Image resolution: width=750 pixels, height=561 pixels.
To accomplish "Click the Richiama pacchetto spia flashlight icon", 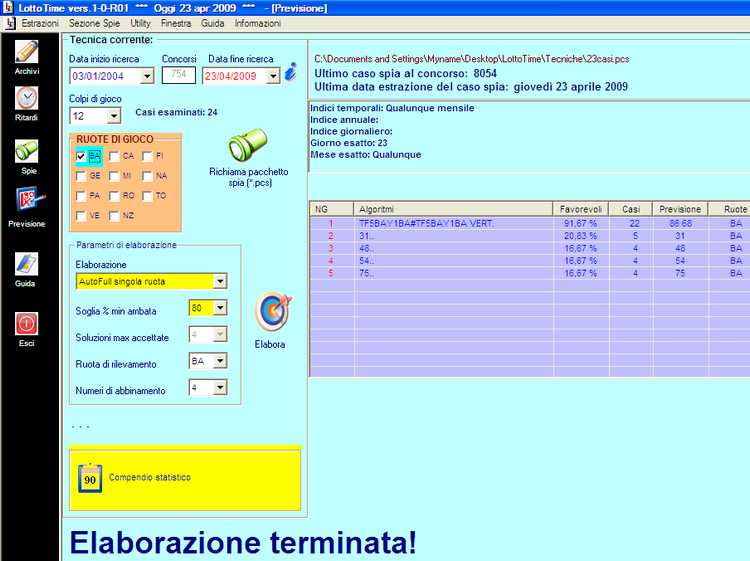I will click(247, 145).
